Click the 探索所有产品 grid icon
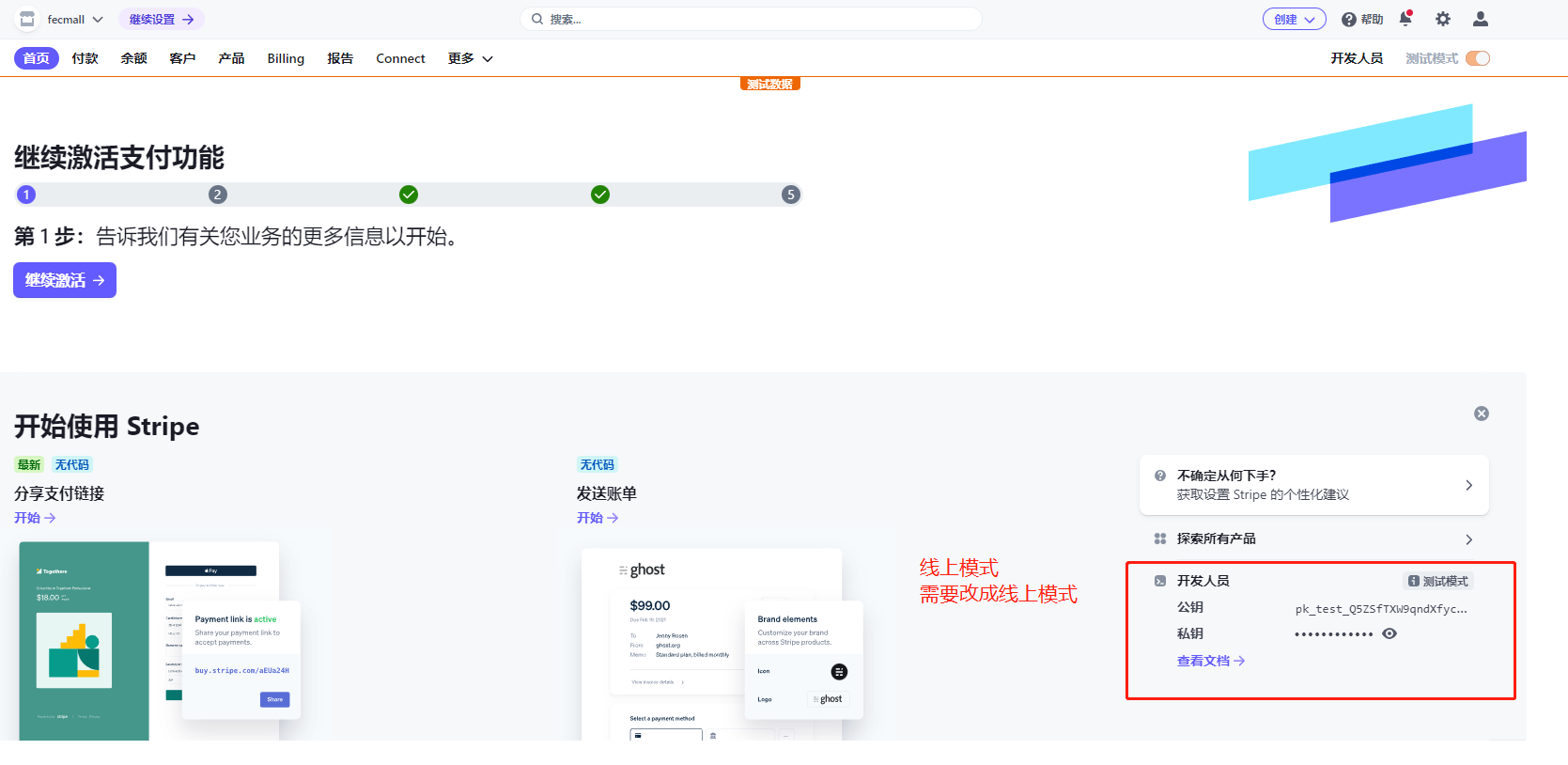 tap(1160, 539)
